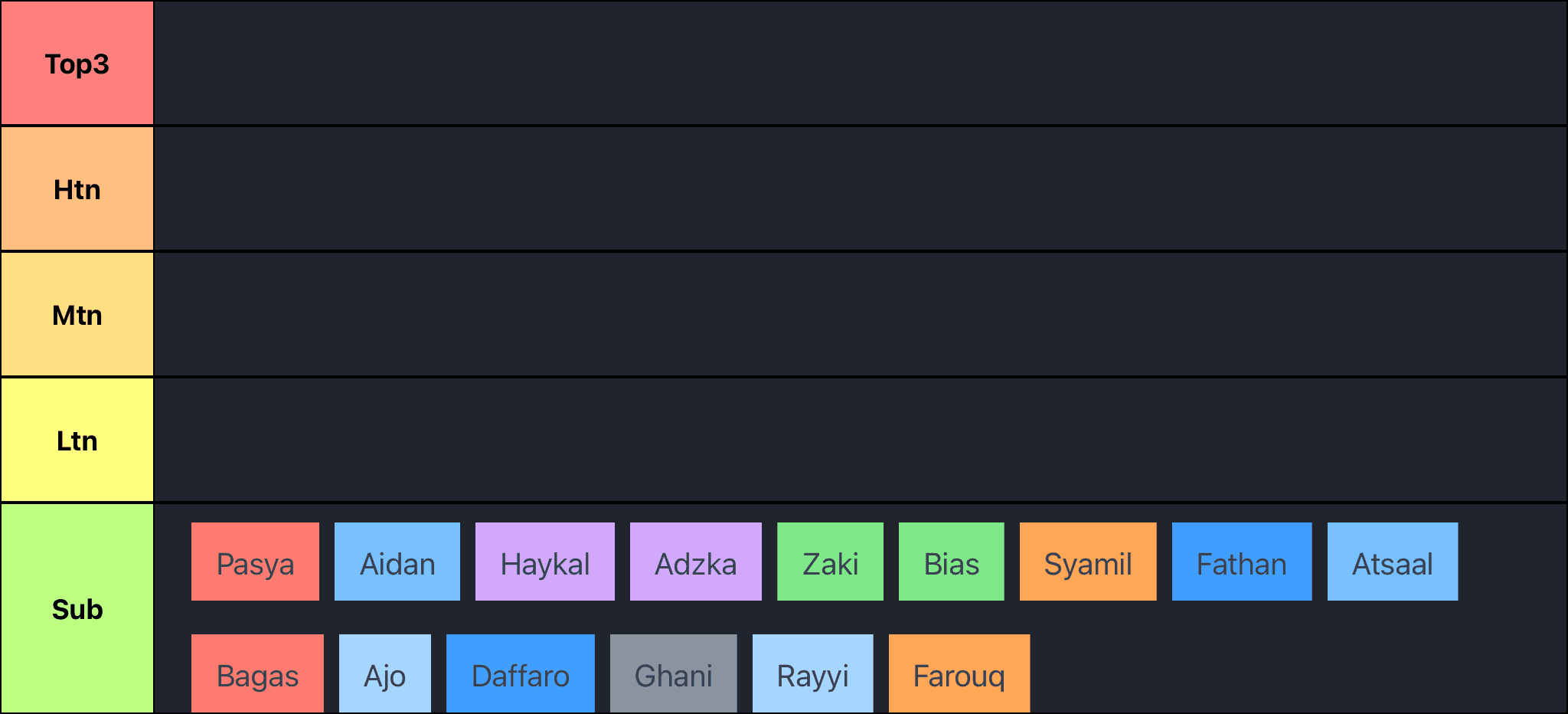
Task: Select the Bias tile
Action: (951, 562)
